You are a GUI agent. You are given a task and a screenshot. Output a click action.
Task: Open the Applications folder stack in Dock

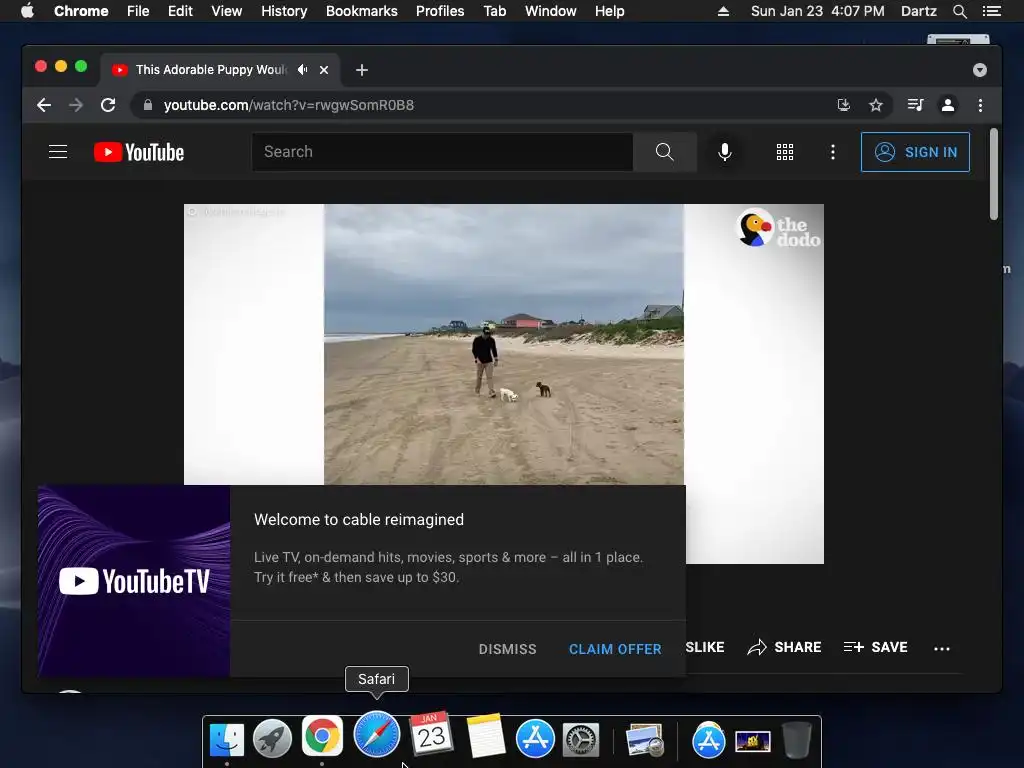pos(709,740)
